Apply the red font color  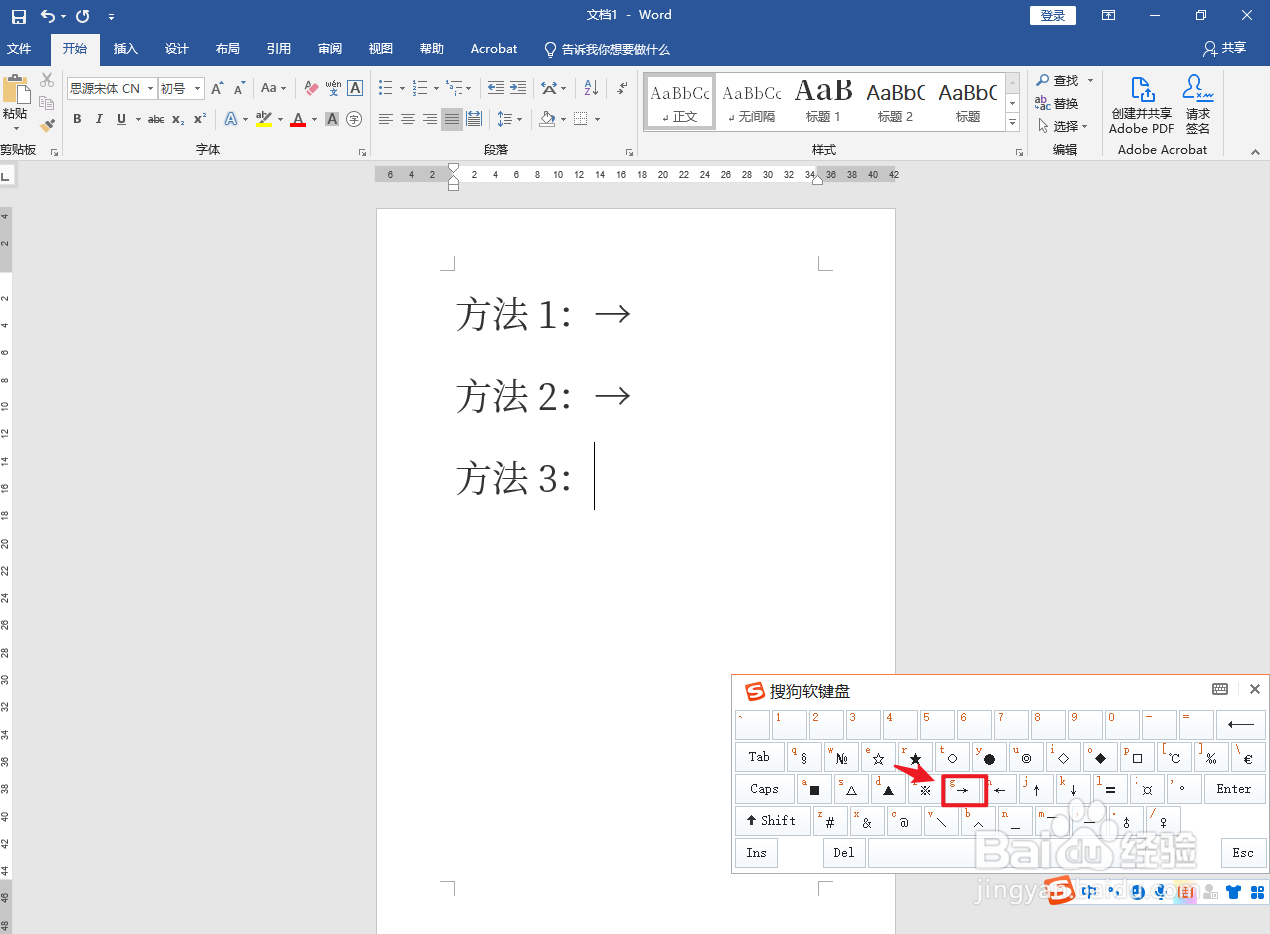(x=298, y=119)
